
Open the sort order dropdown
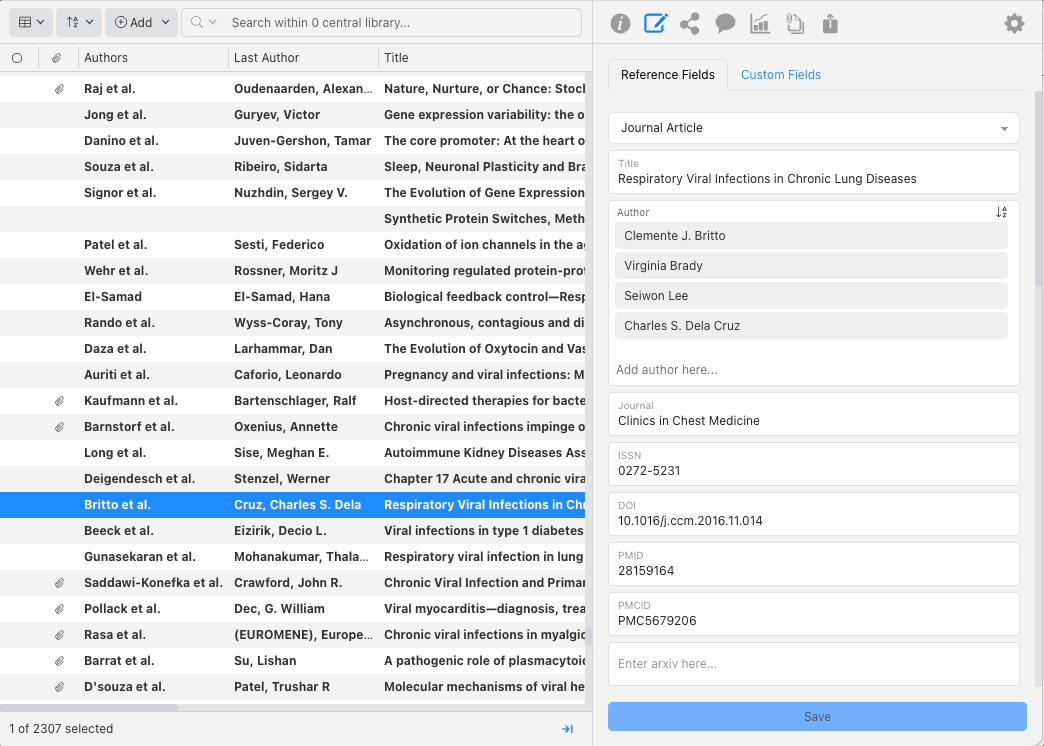[x=79, y=22]
